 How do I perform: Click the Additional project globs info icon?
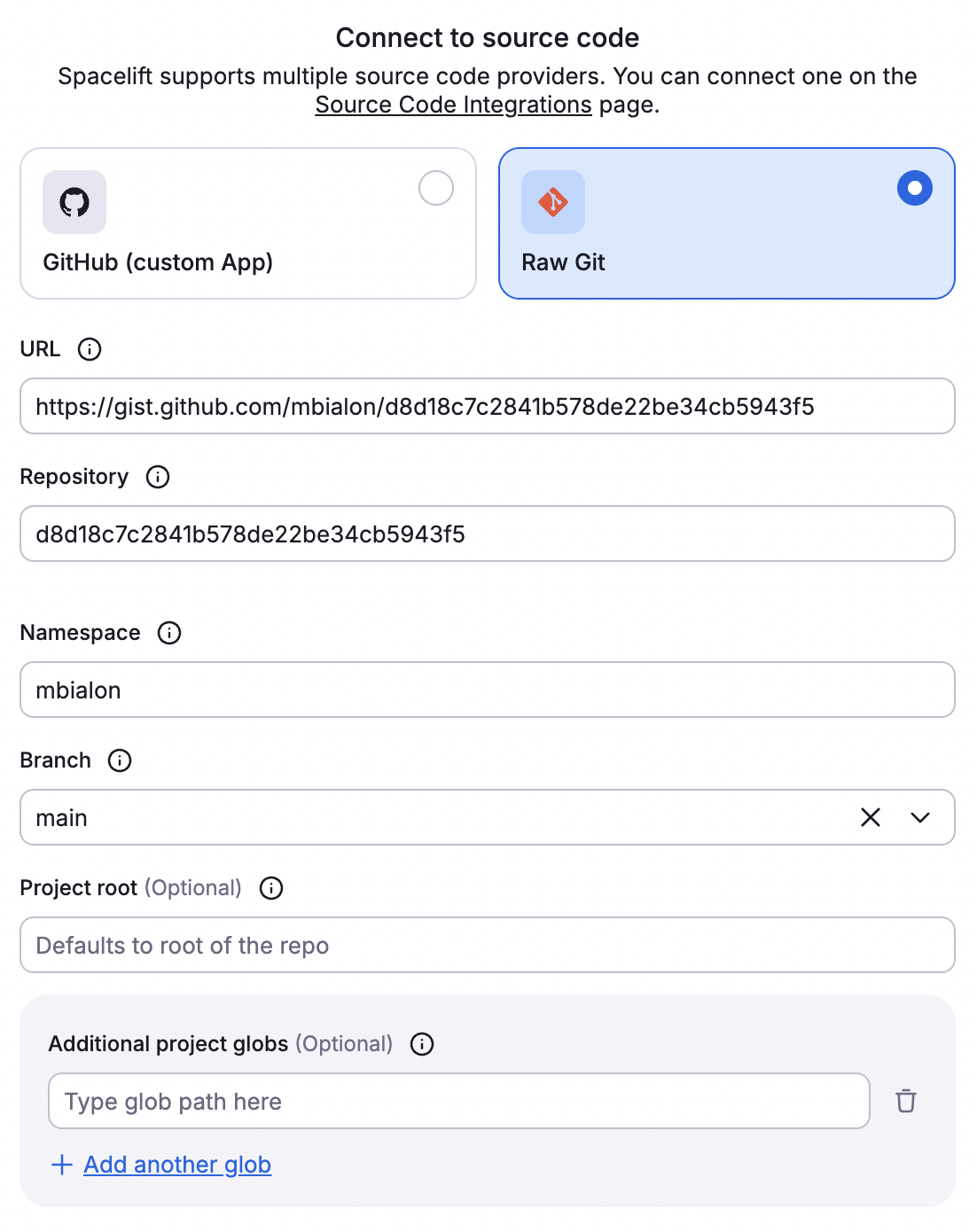(x=422, y=1044)
